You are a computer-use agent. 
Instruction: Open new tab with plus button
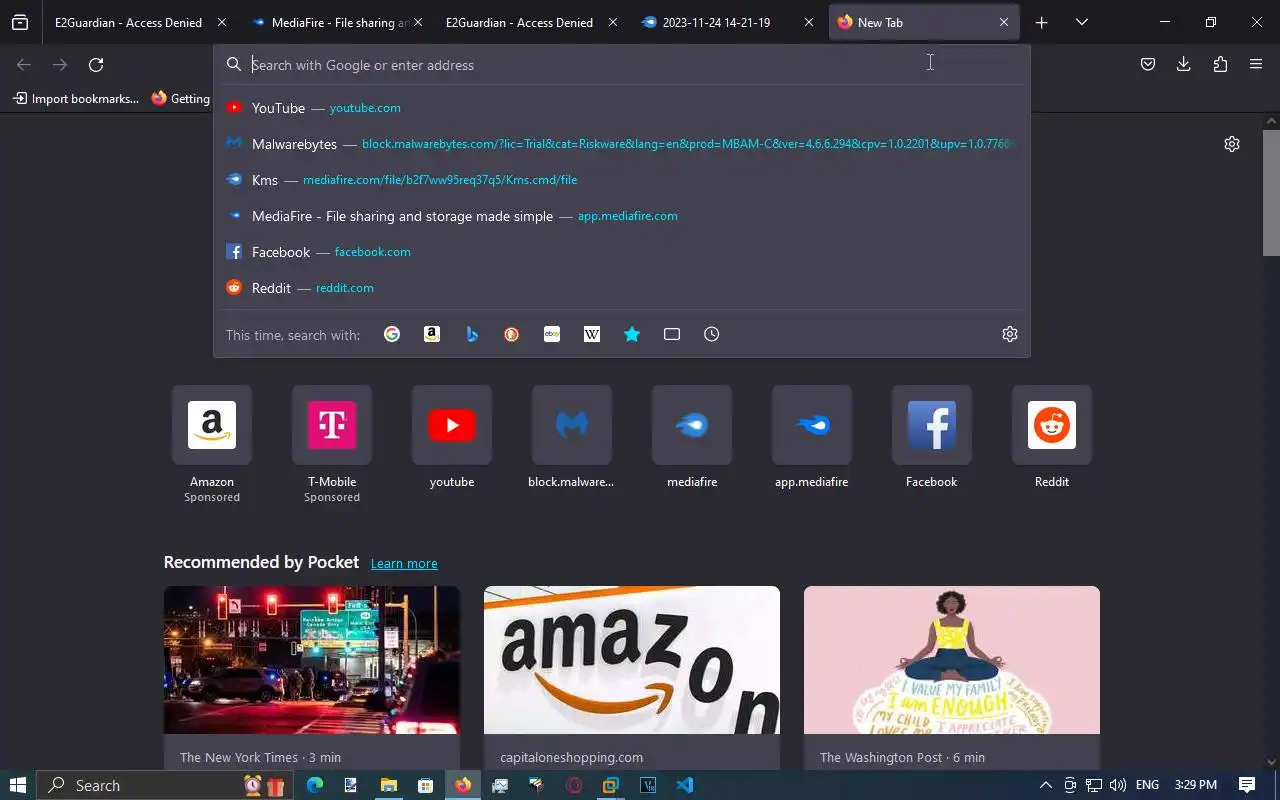click(x=1042, y=22)
